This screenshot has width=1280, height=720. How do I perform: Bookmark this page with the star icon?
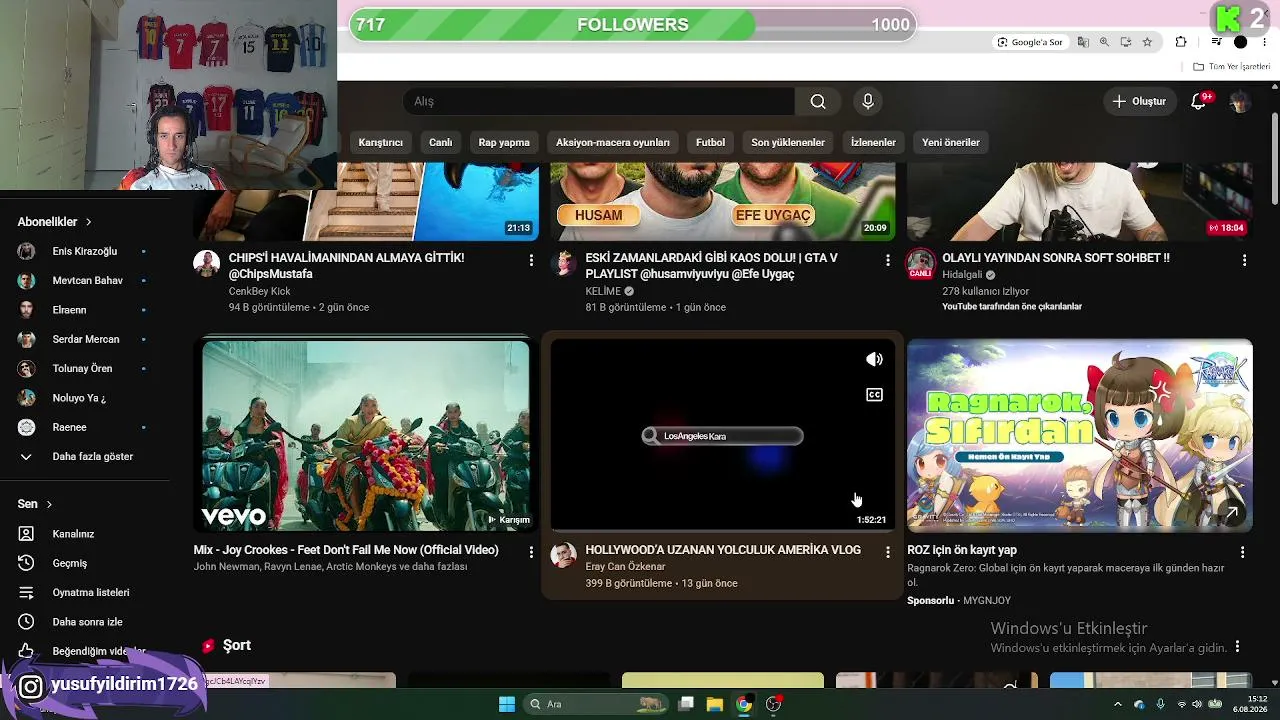1147,42
